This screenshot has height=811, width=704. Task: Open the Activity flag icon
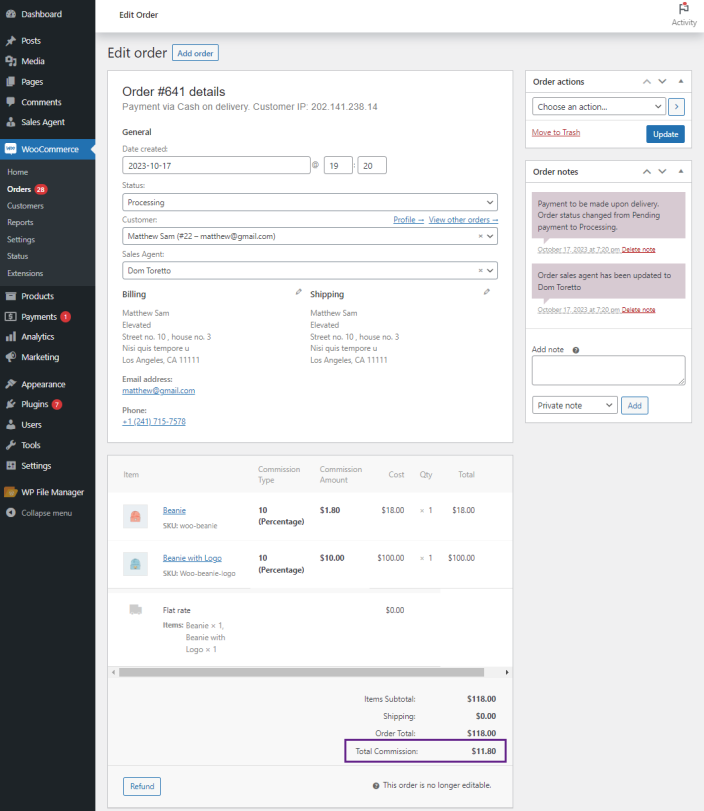pos(684,9)
